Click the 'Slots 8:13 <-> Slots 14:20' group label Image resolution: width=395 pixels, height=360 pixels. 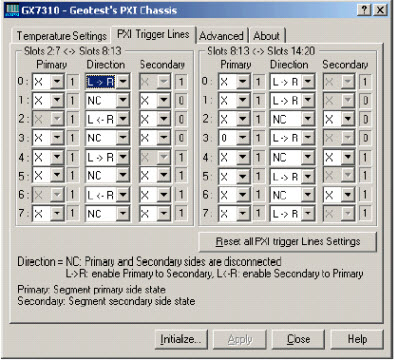pos(261,51)
